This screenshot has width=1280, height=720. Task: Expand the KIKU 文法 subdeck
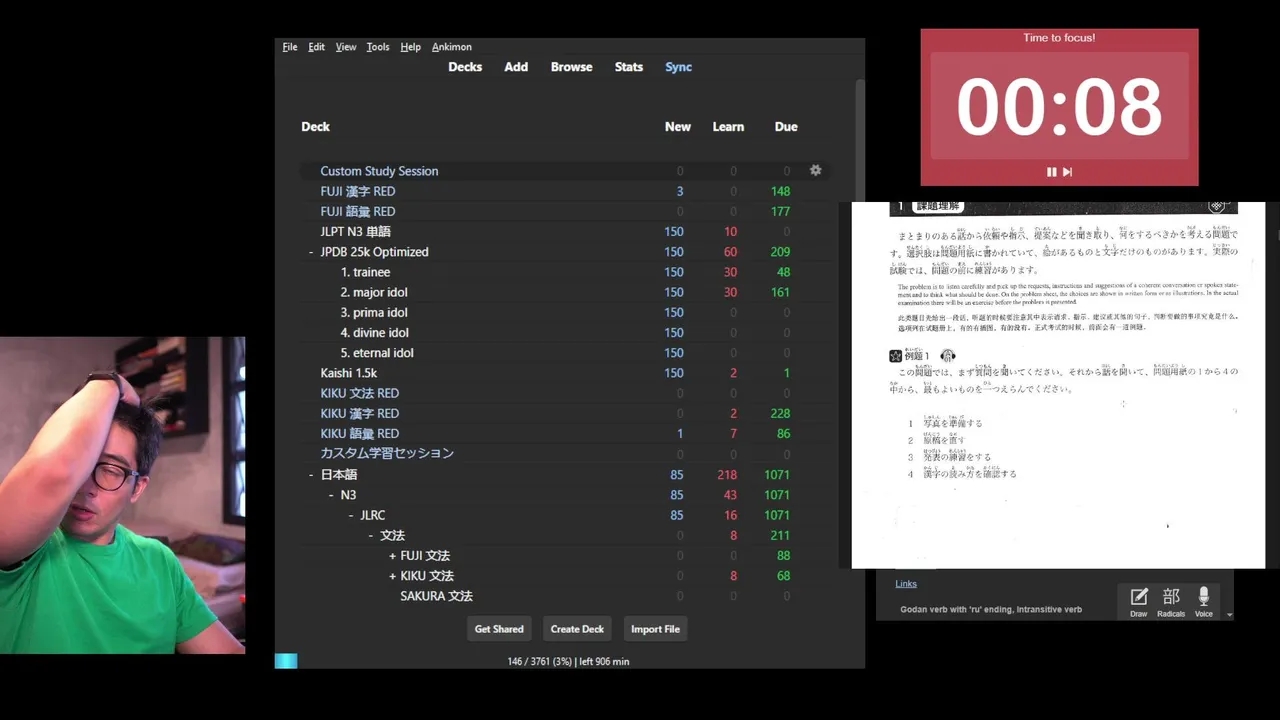coord(392,576)
